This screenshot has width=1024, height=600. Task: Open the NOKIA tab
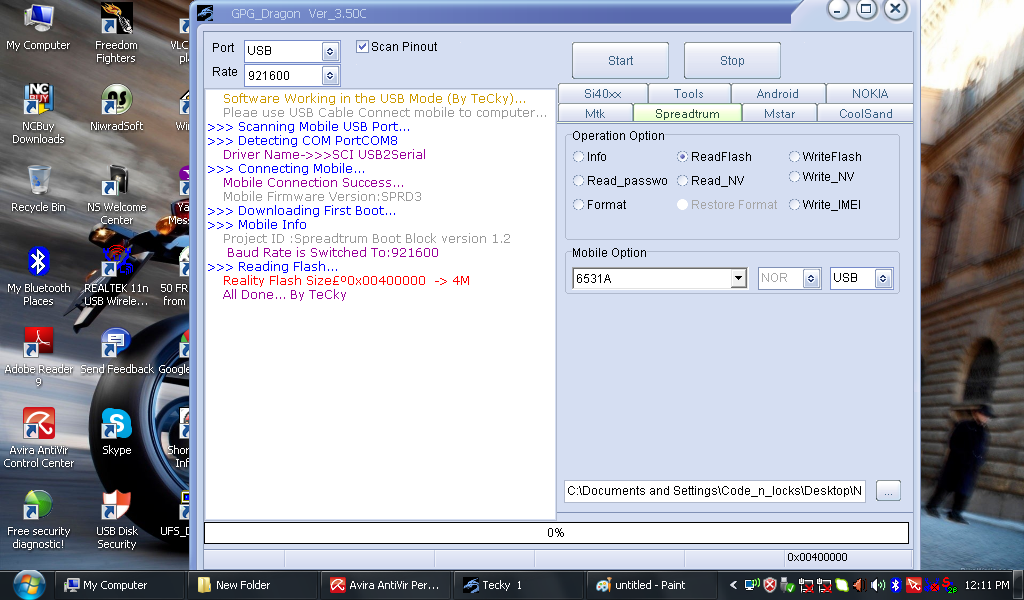[870, 93]
